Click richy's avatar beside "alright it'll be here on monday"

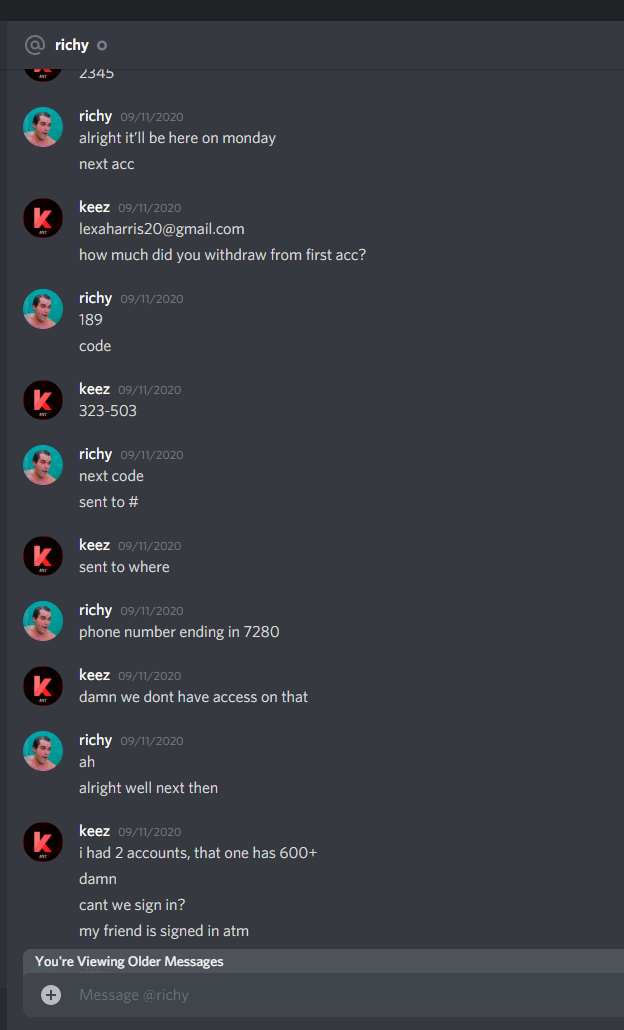pyautogui.click(x=43, y=127)
